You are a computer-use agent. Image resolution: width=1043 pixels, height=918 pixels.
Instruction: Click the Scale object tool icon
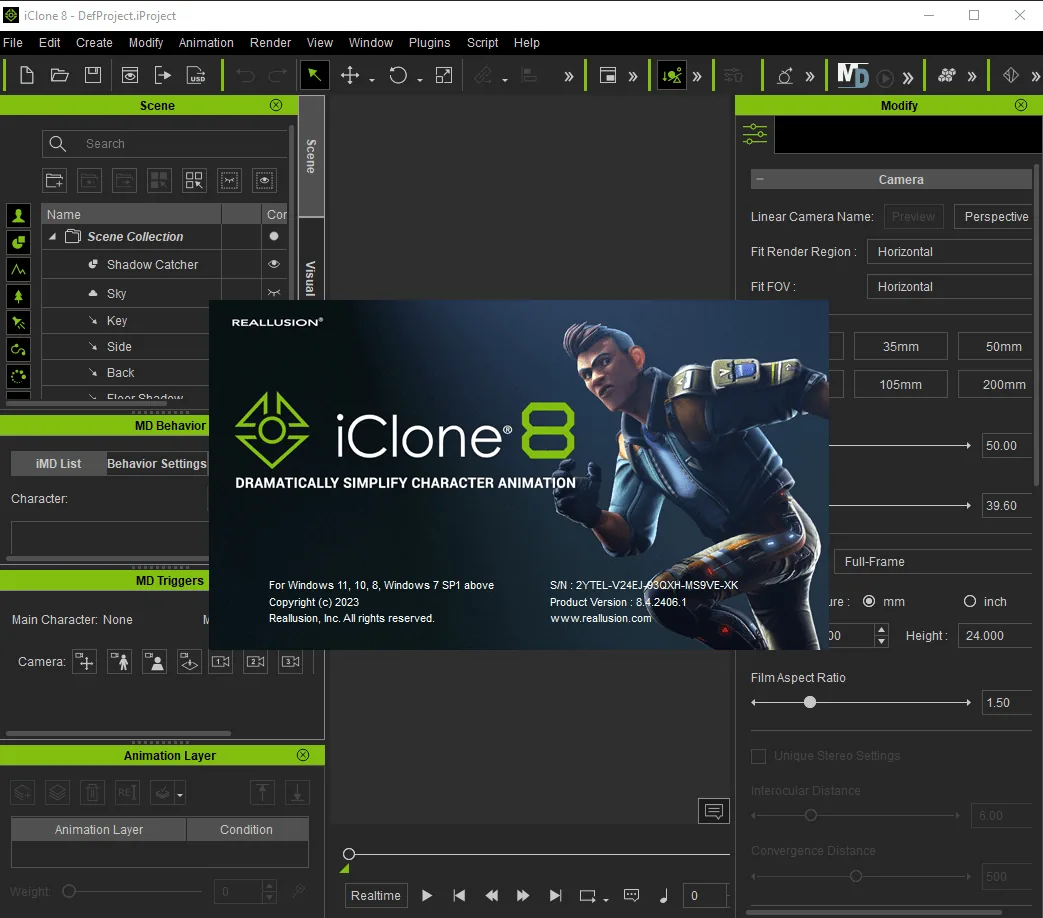coord(444,75)
